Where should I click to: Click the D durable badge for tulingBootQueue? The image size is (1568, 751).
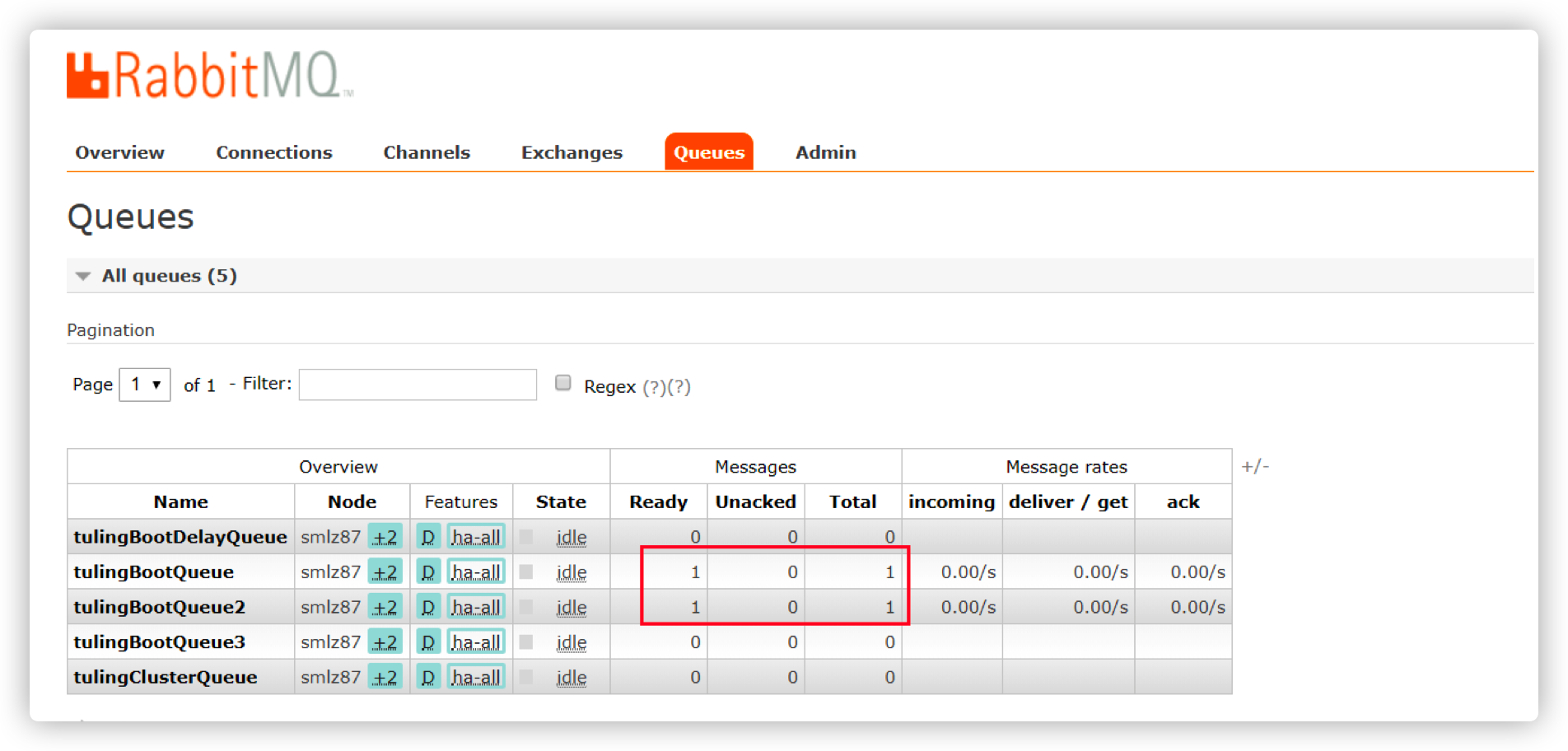pyautogui.click(x=428, y=572)
